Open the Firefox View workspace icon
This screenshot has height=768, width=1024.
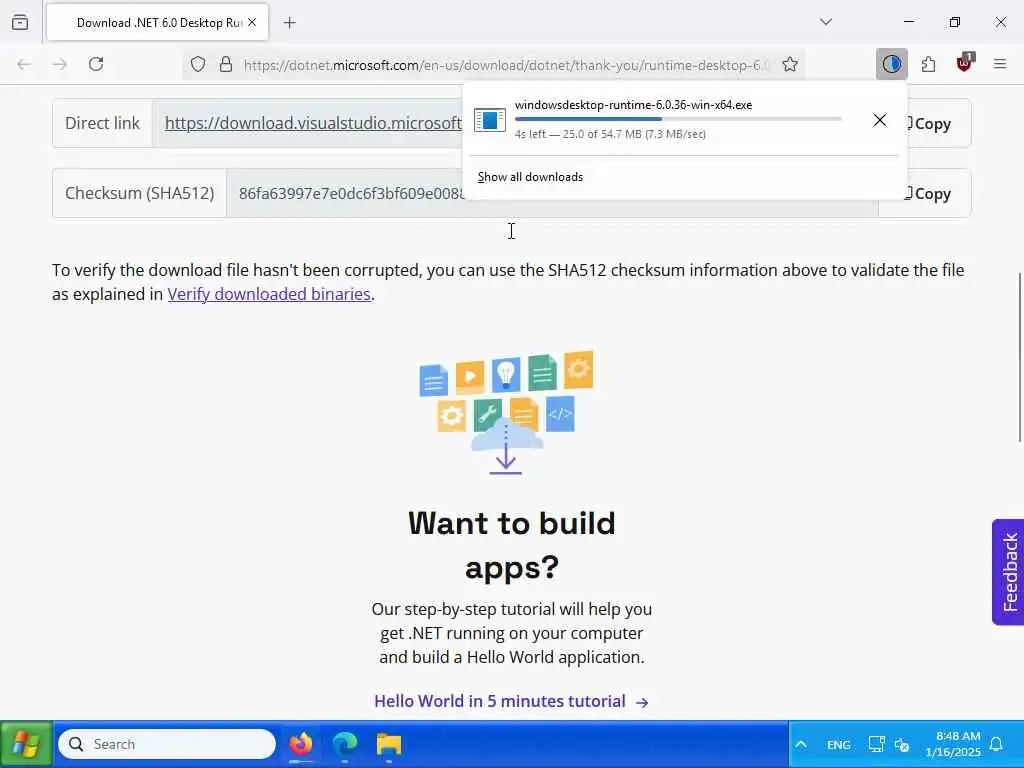pos(20,23)
